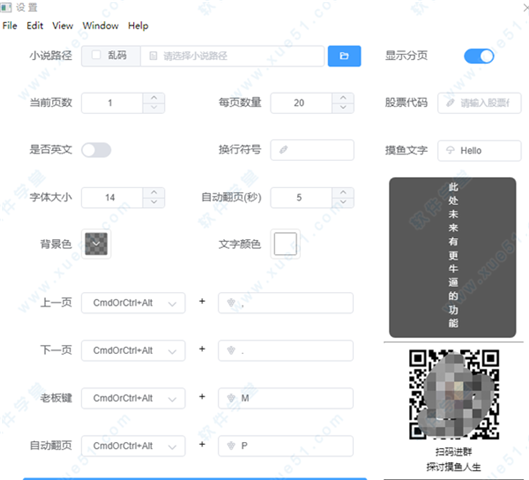Click the 上一页 key input field

pyautogui.click(x=286, y=303)
